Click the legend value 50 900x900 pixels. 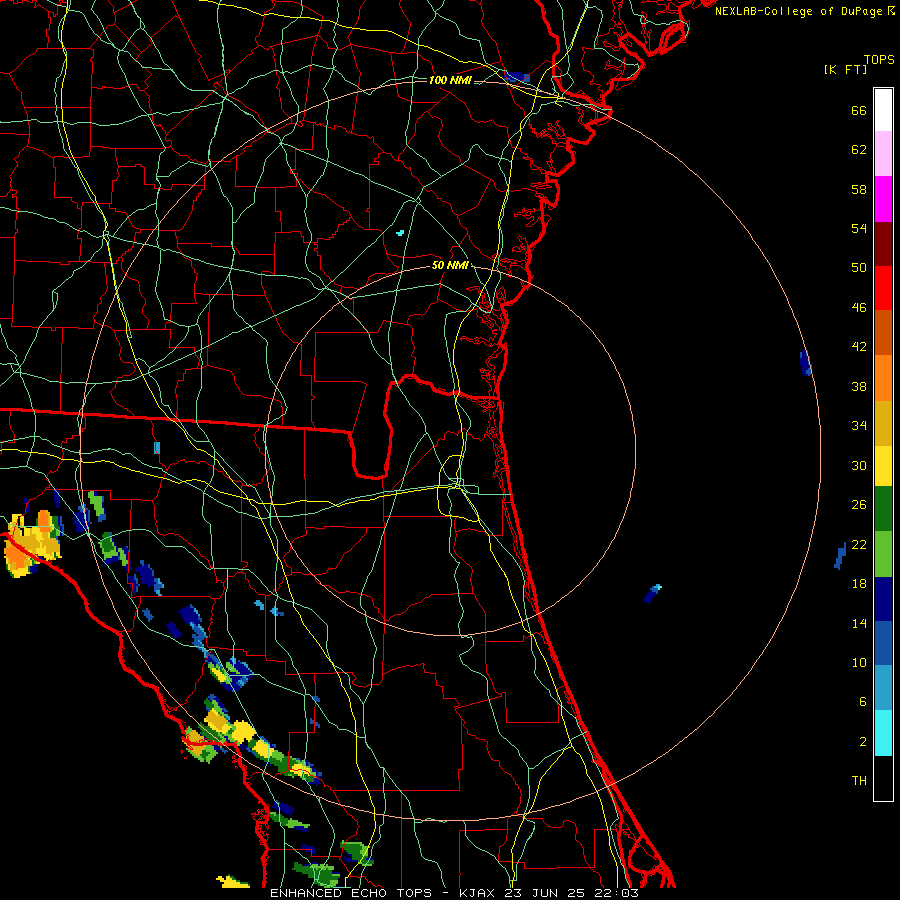(x=859, y=268)
